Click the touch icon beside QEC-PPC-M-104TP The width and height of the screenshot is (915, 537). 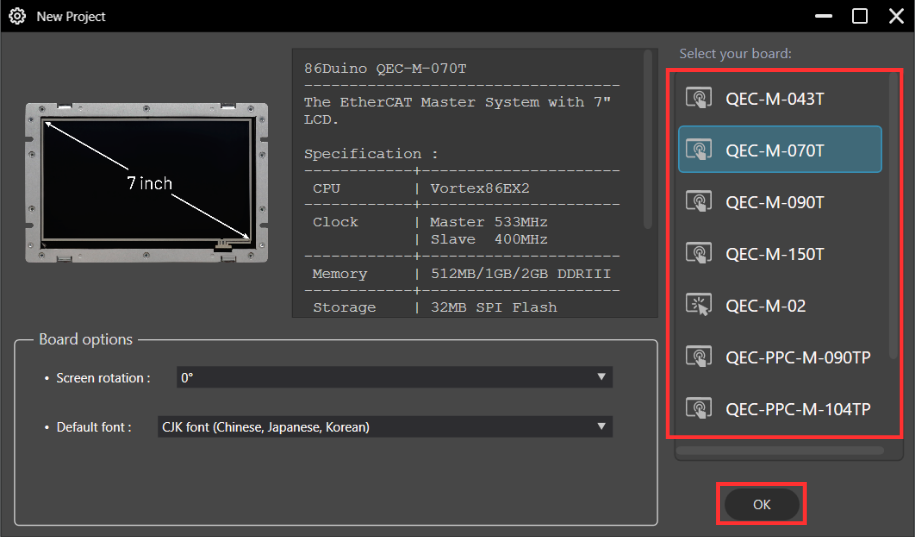[x=699, y=409]
